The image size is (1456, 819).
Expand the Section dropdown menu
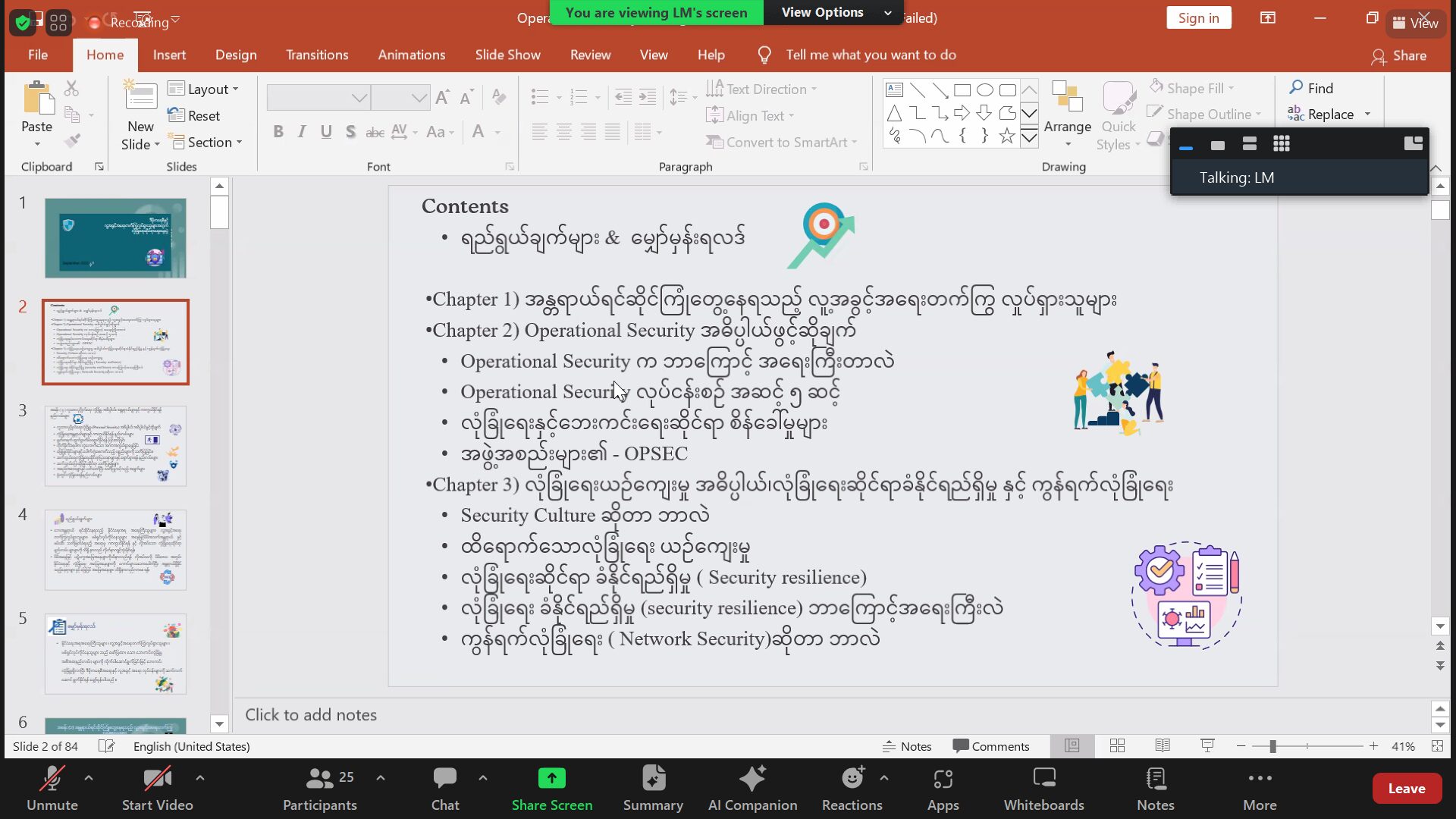tap(206, 142)
